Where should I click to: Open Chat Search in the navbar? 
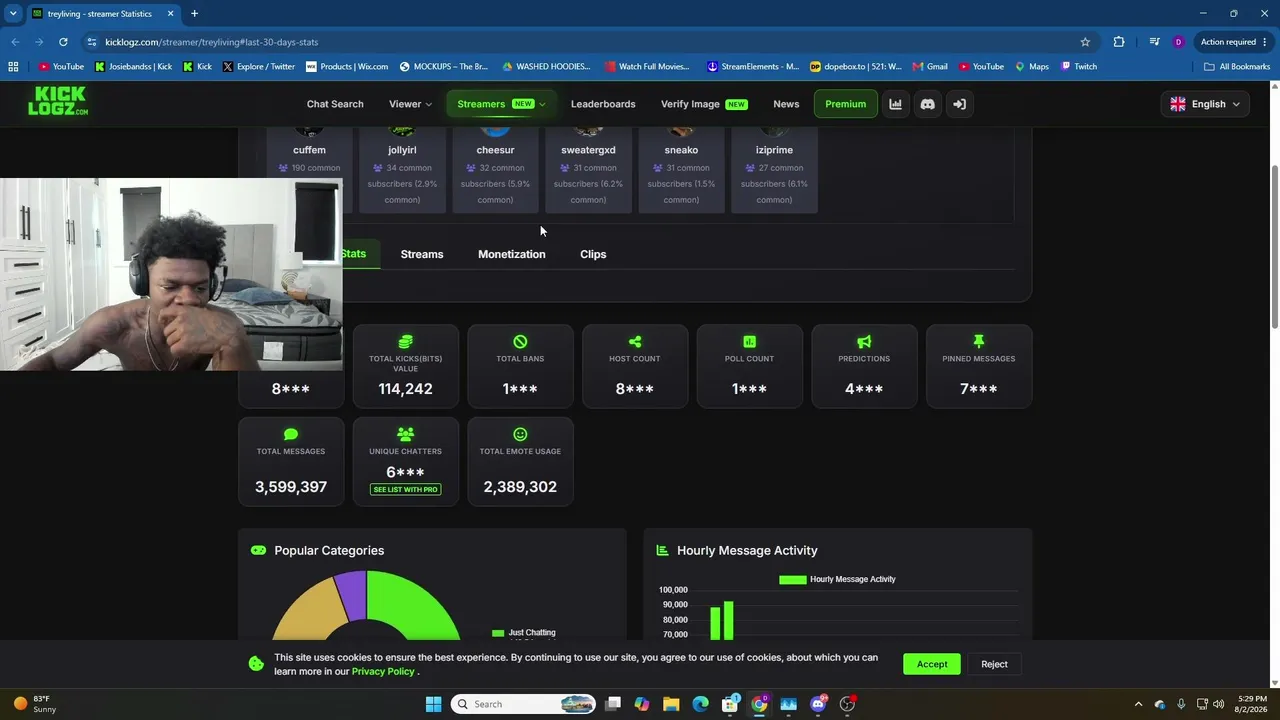click(x=335, y=104)
